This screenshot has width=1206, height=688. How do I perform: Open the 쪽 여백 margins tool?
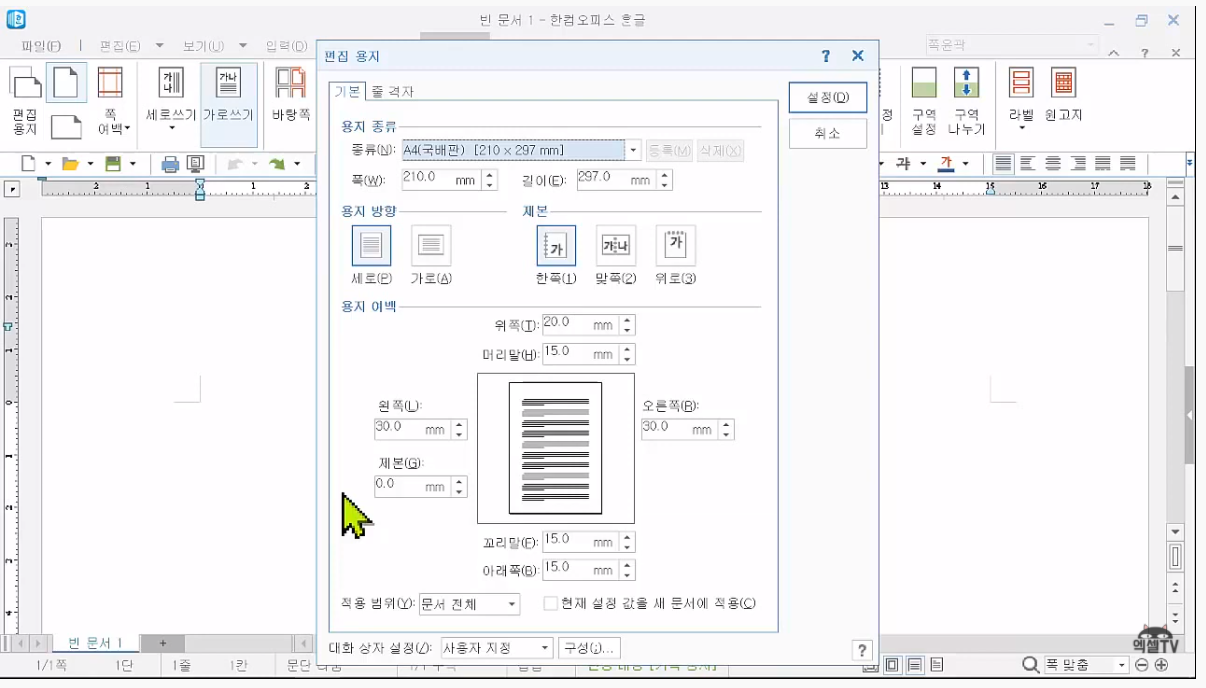111,103
